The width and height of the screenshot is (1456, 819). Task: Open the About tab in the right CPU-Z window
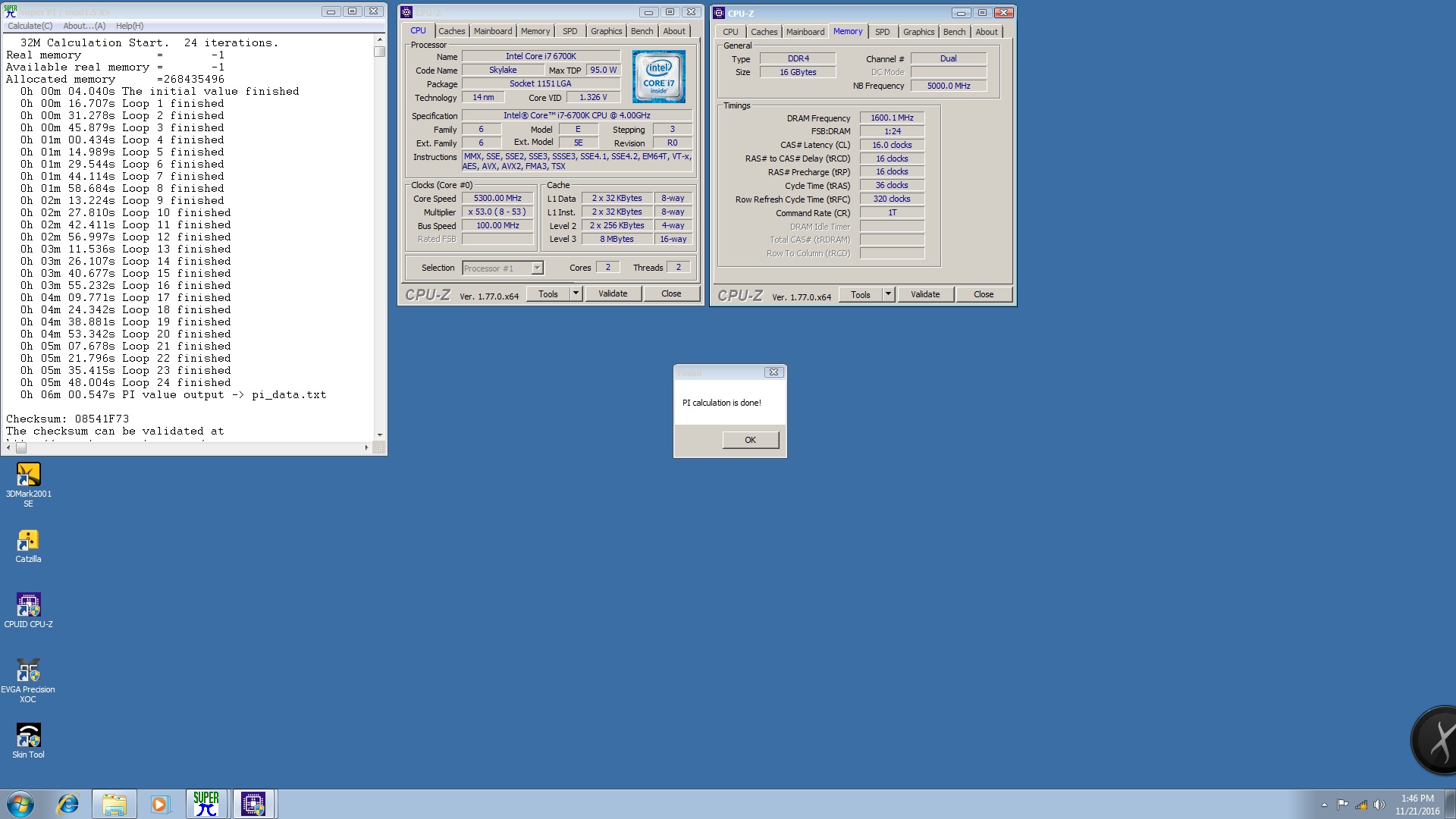click(x=987, y=32)
